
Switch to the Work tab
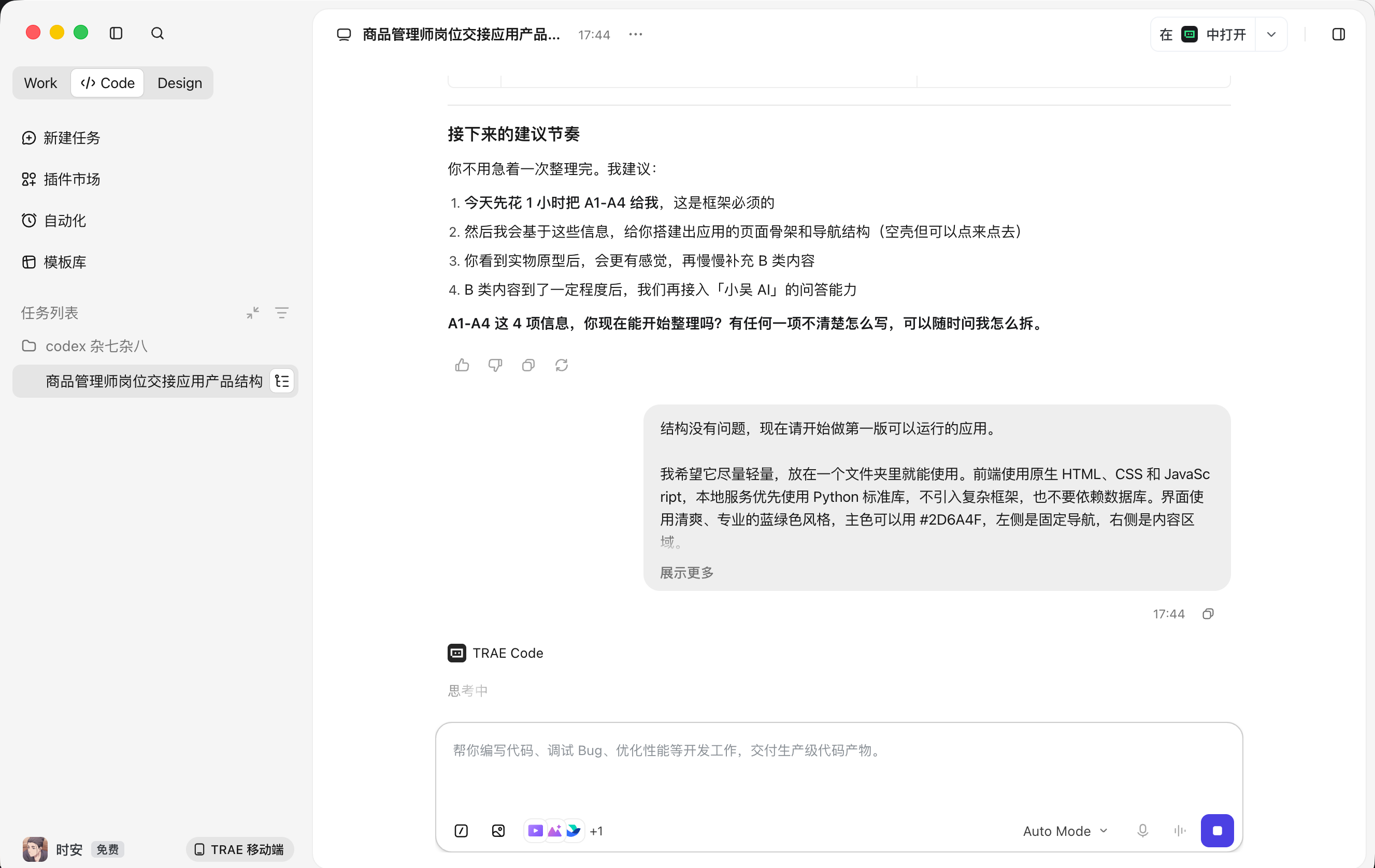tap(40, 83)
